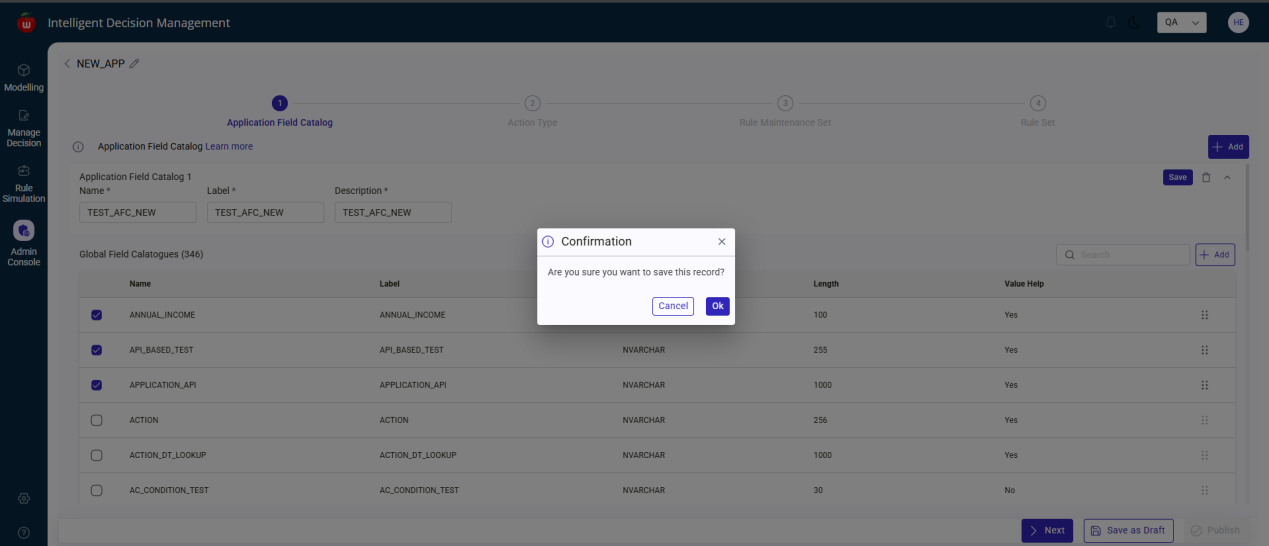The image size is (1269, 546).
Task: Grab drag handle of API_BASED_TEST row
Action: point(1204,350)
